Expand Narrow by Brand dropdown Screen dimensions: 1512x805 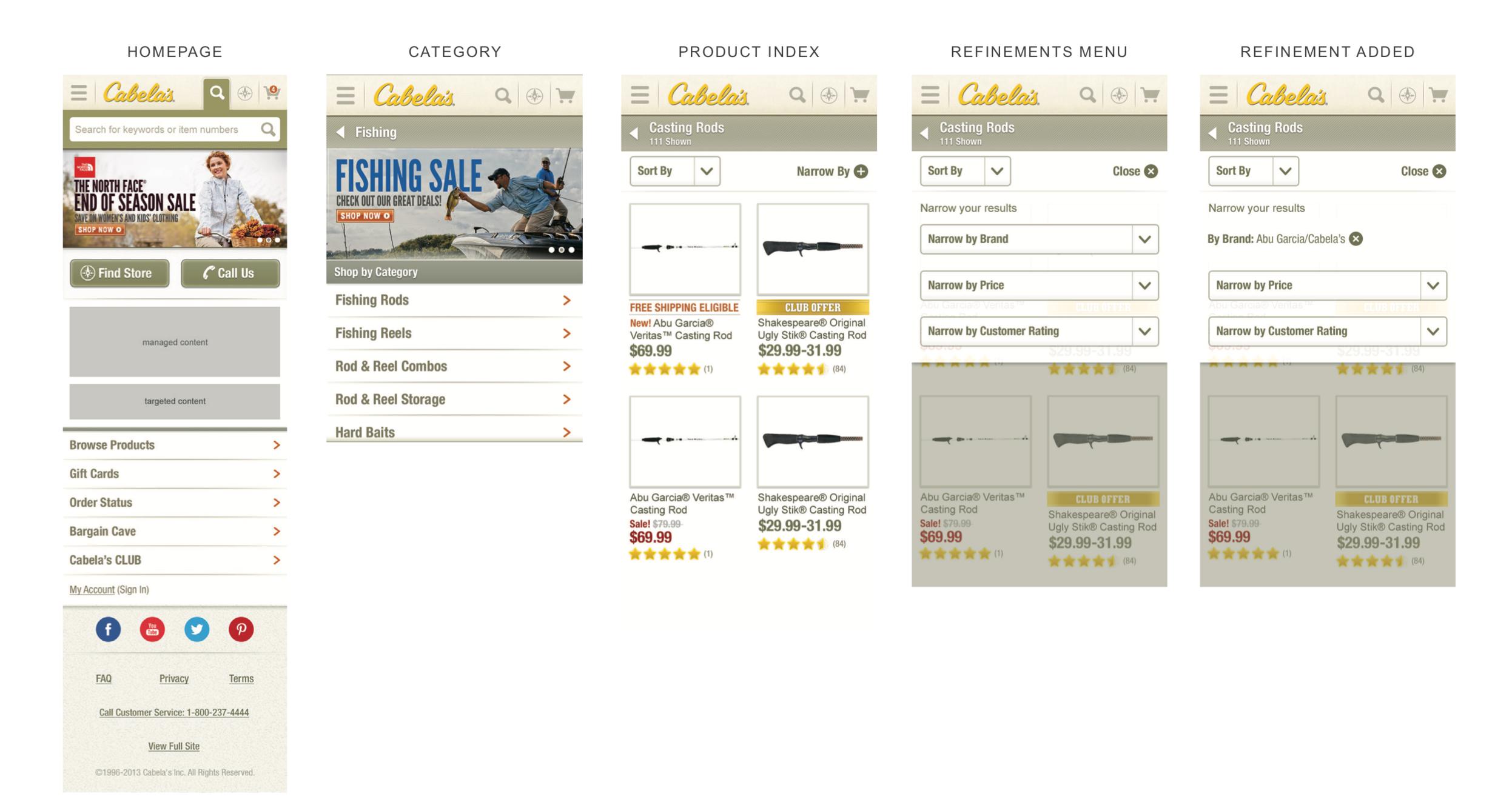coord(1039,239)
